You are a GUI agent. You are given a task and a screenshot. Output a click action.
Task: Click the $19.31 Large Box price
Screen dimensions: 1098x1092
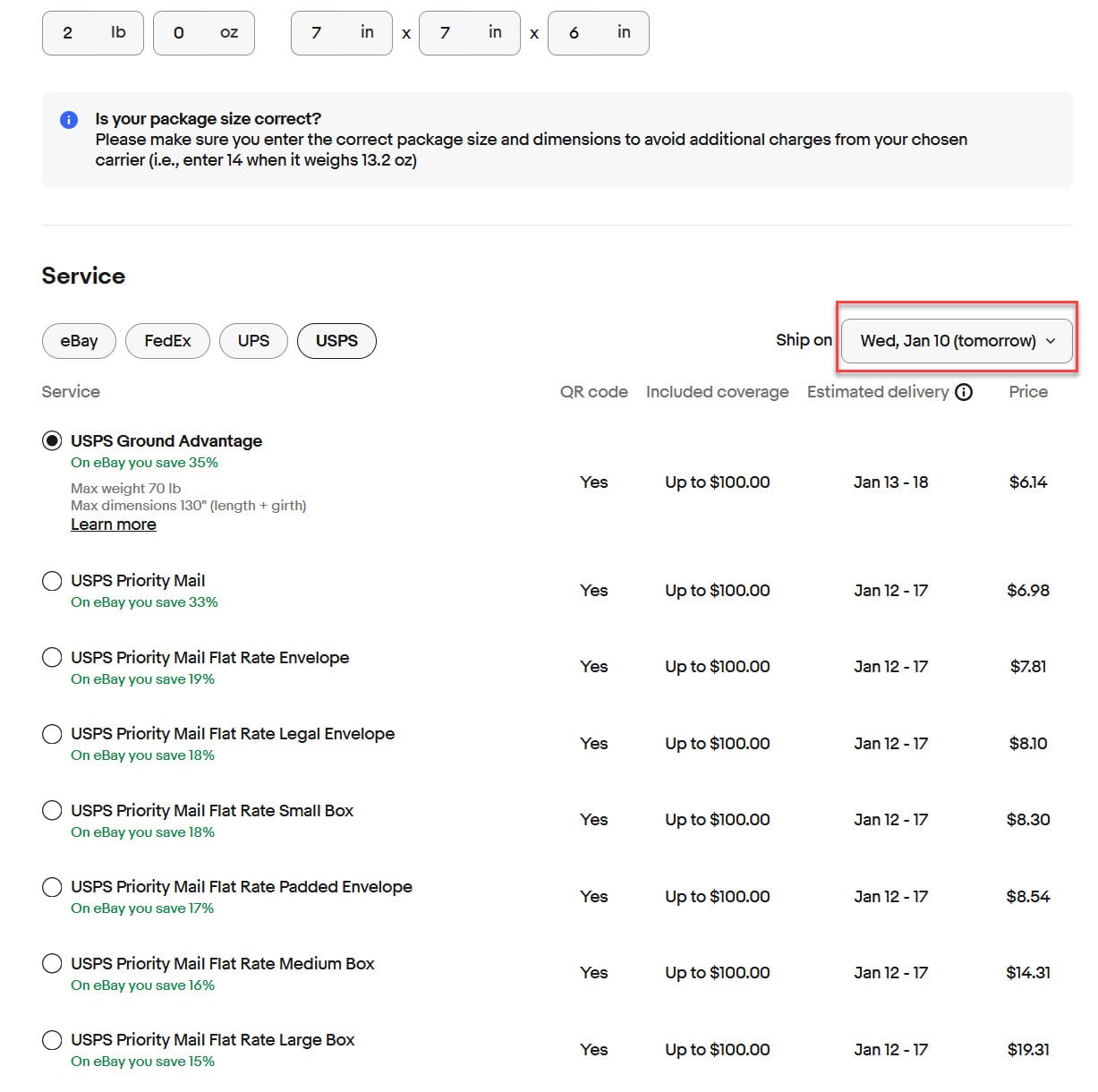(x=1028, y=1050)
